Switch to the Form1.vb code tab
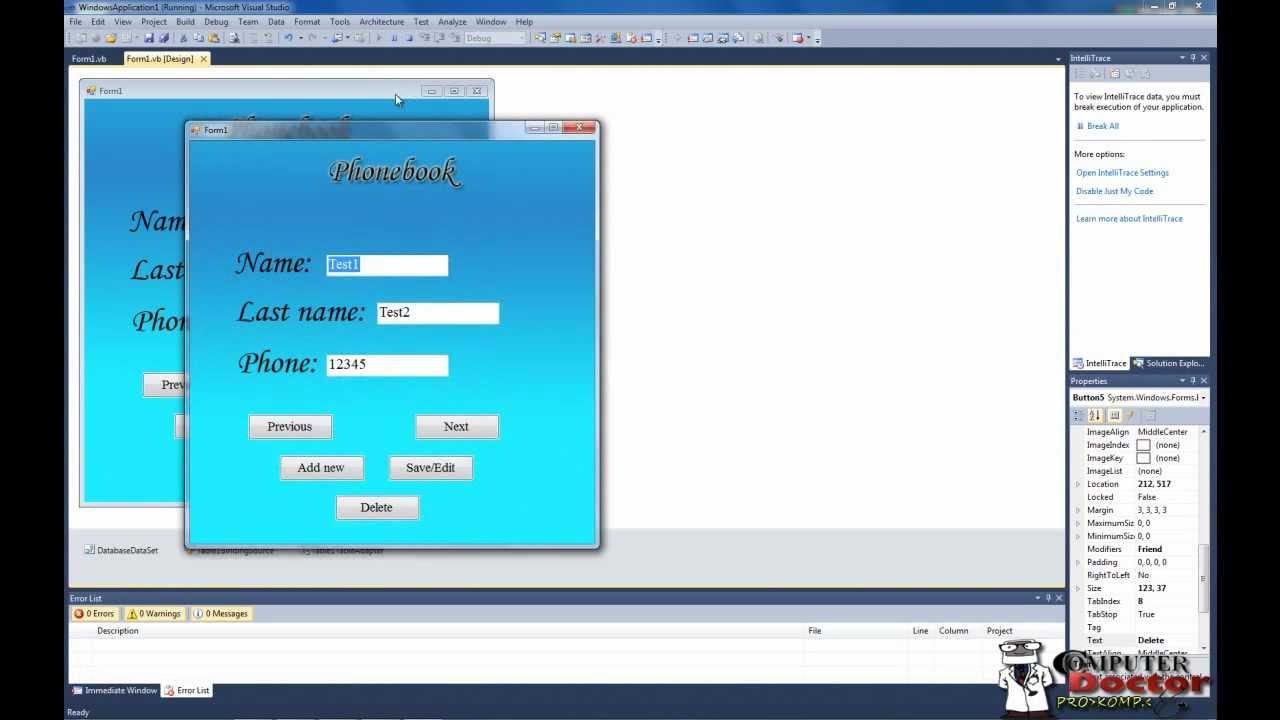The height and width of the screenshot is (720, 1280). tap(89, 59)
